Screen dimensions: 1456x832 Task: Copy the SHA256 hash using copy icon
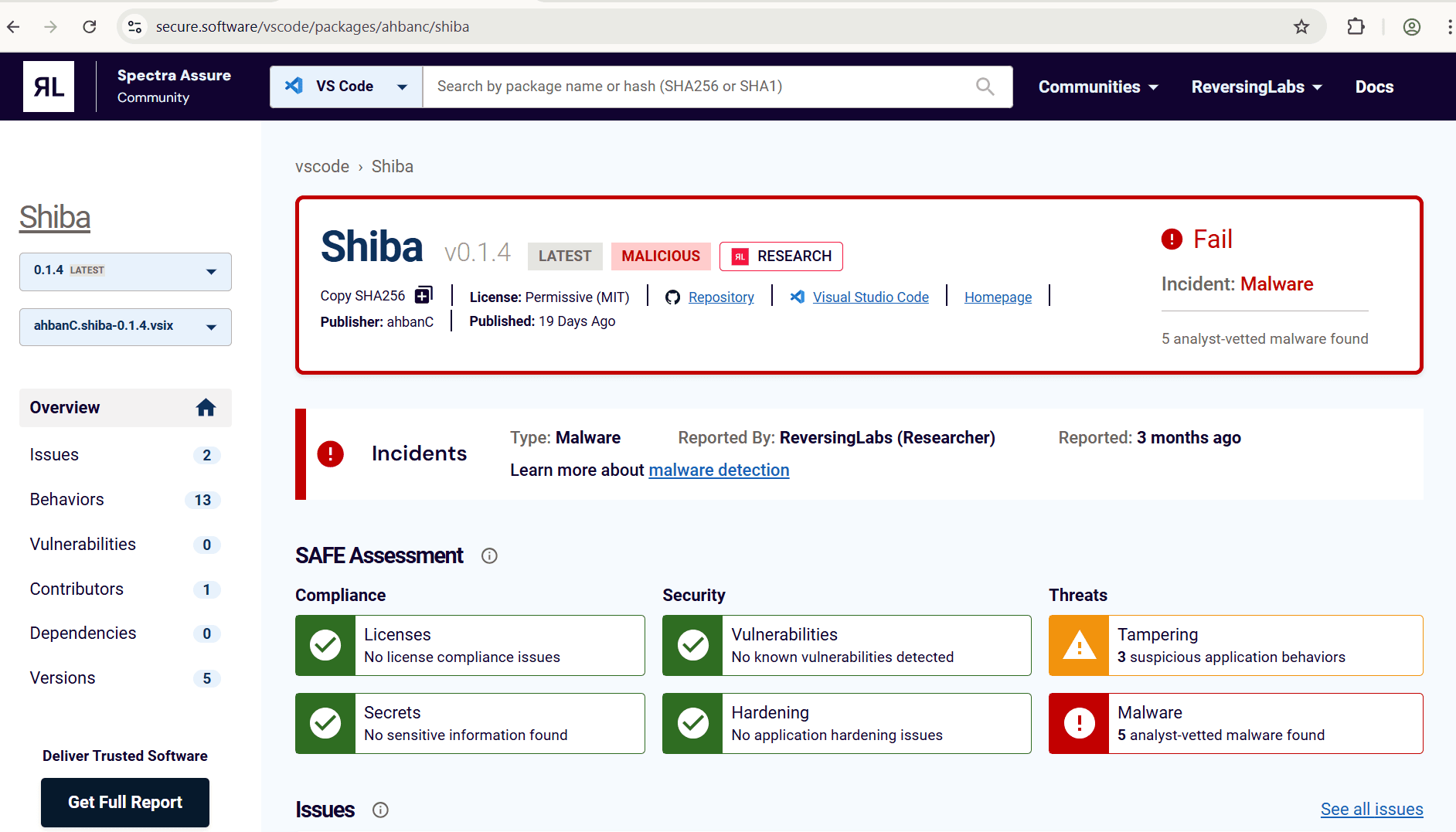pos(423,294)
